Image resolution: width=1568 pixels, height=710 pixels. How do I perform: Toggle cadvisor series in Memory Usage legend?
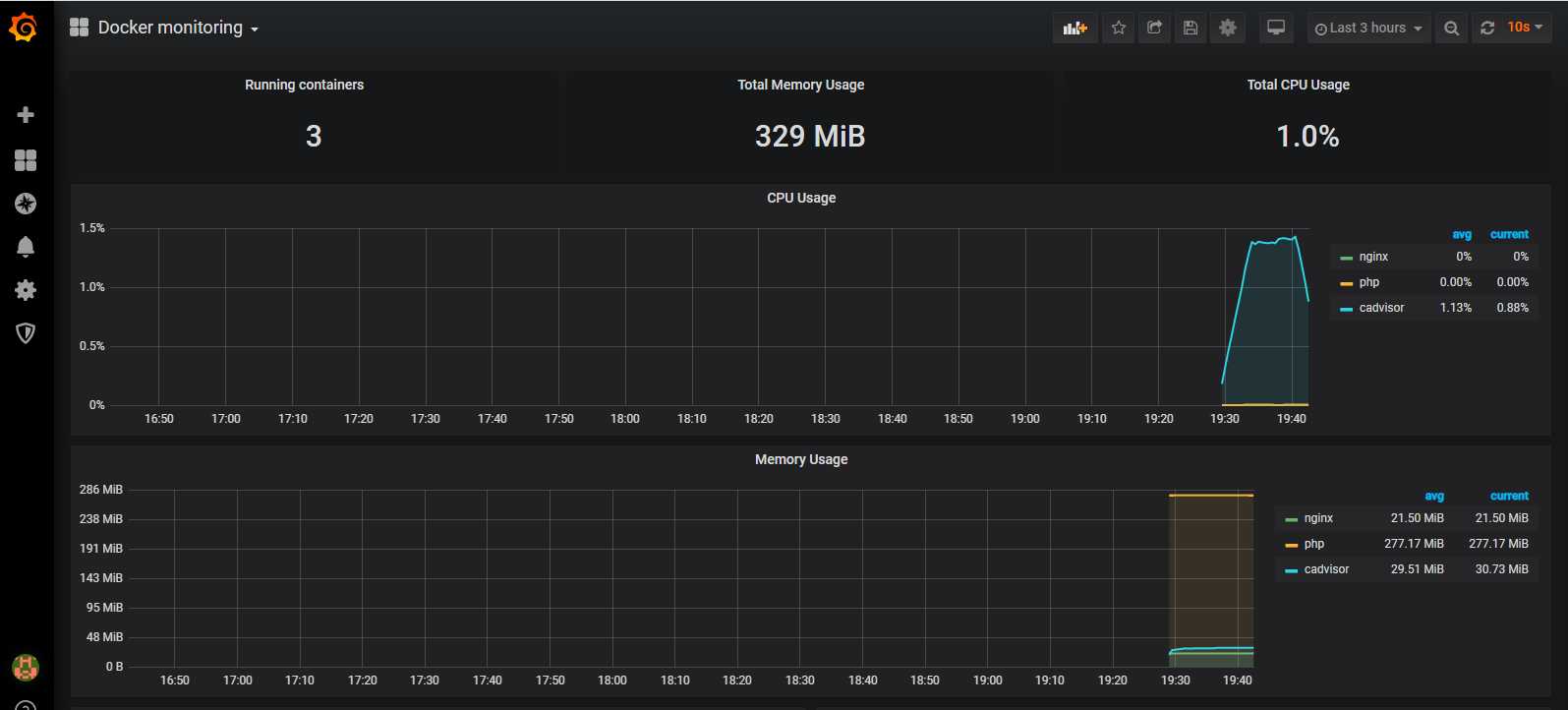click(1326, 569)
